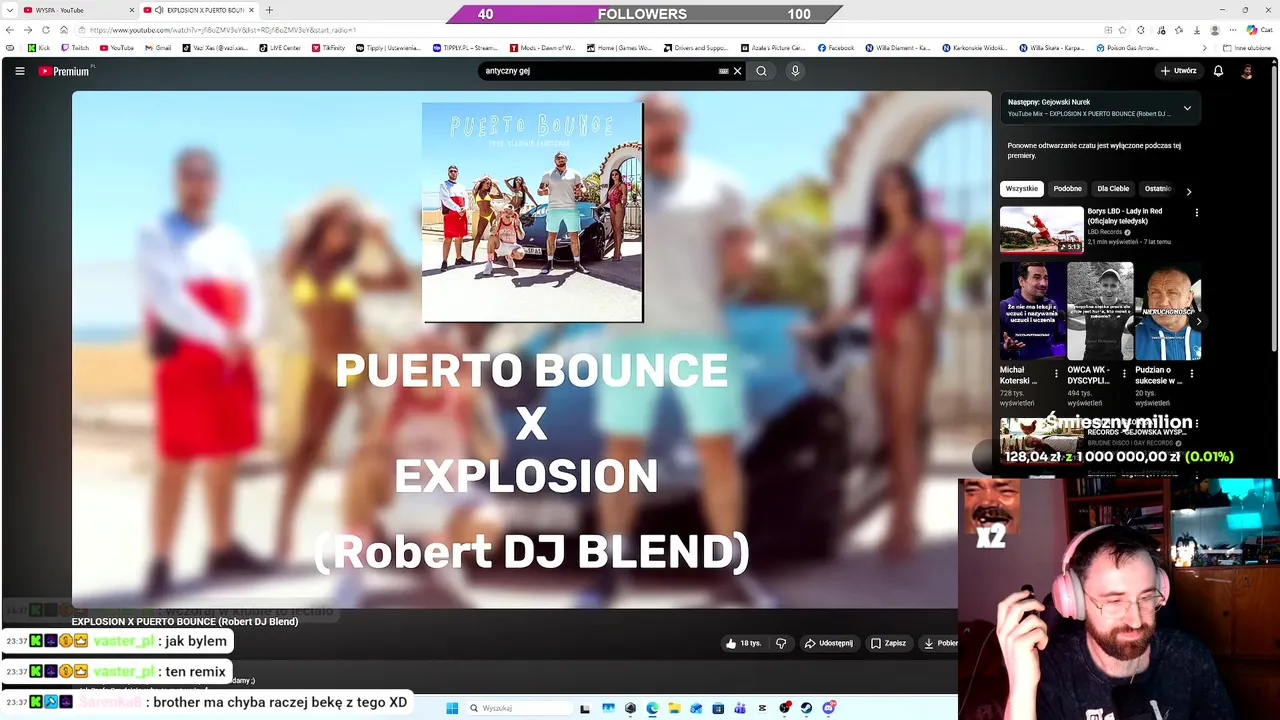Expand the 'Następny: Gejowski Nurek' playlist panel

pyautogui.click(x=1187, y=108)
